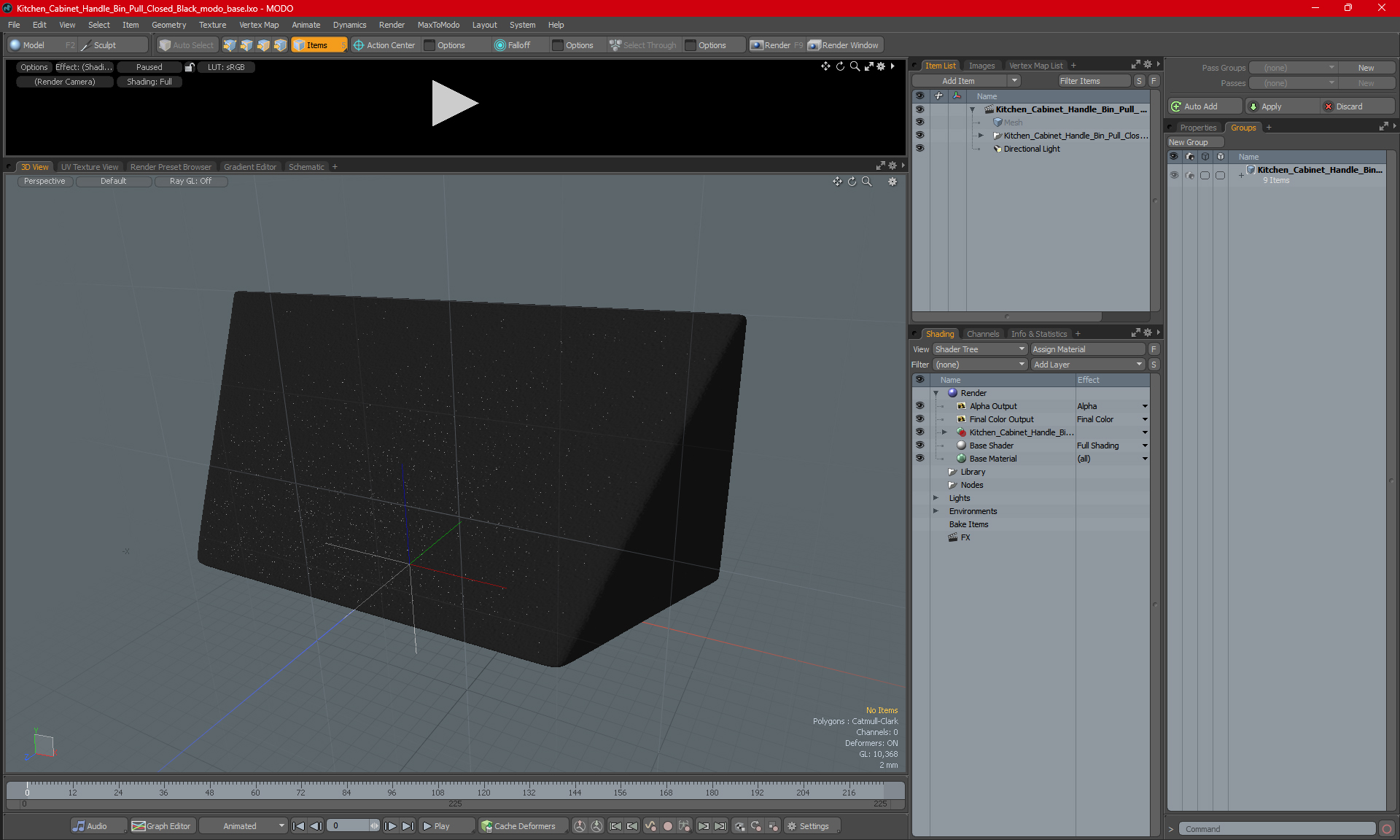1400x840 pixels.
Task: Toggle Auto Select option
Action: click(187, 45)
